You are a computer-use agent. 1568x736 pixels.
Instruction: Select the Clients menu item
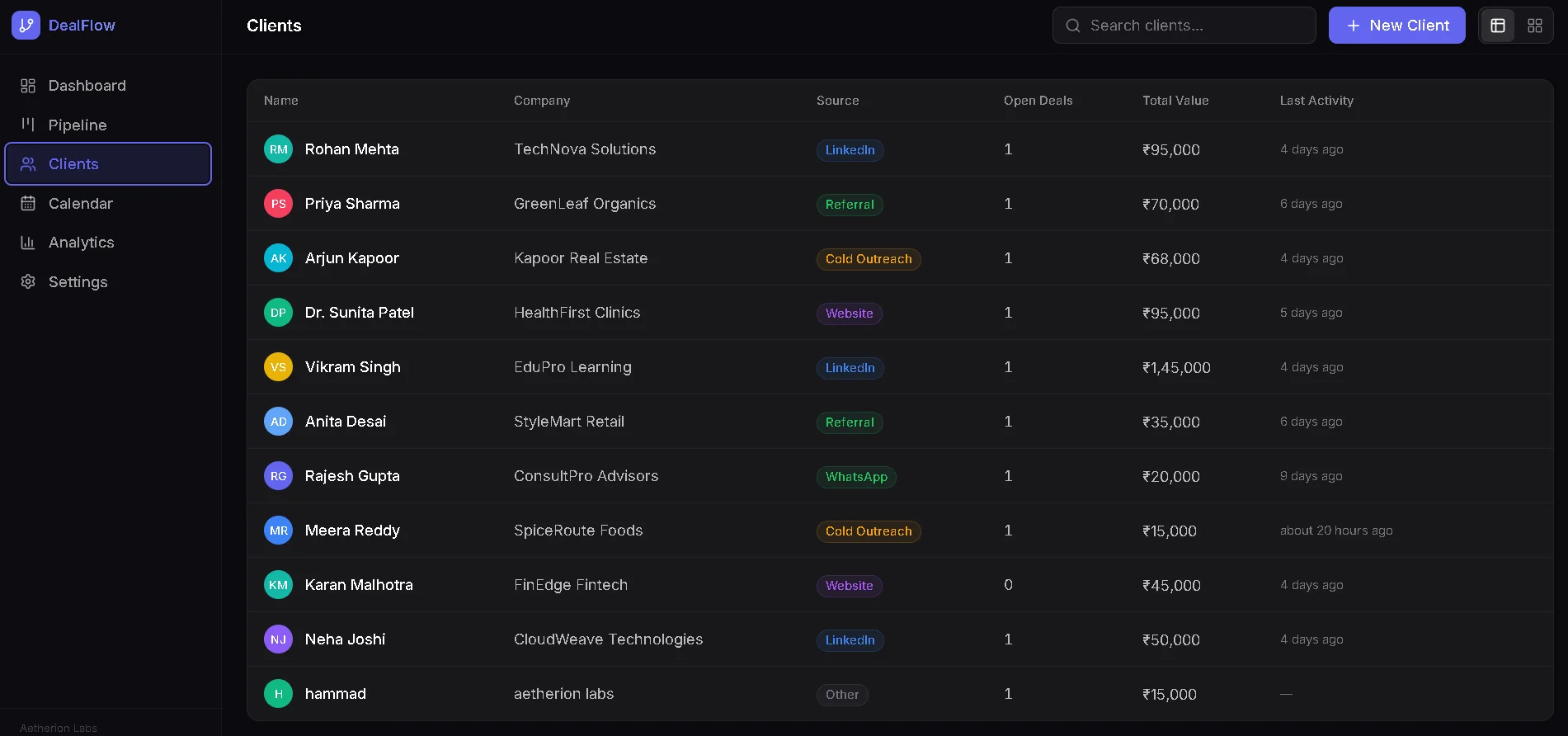pos(108,164)
